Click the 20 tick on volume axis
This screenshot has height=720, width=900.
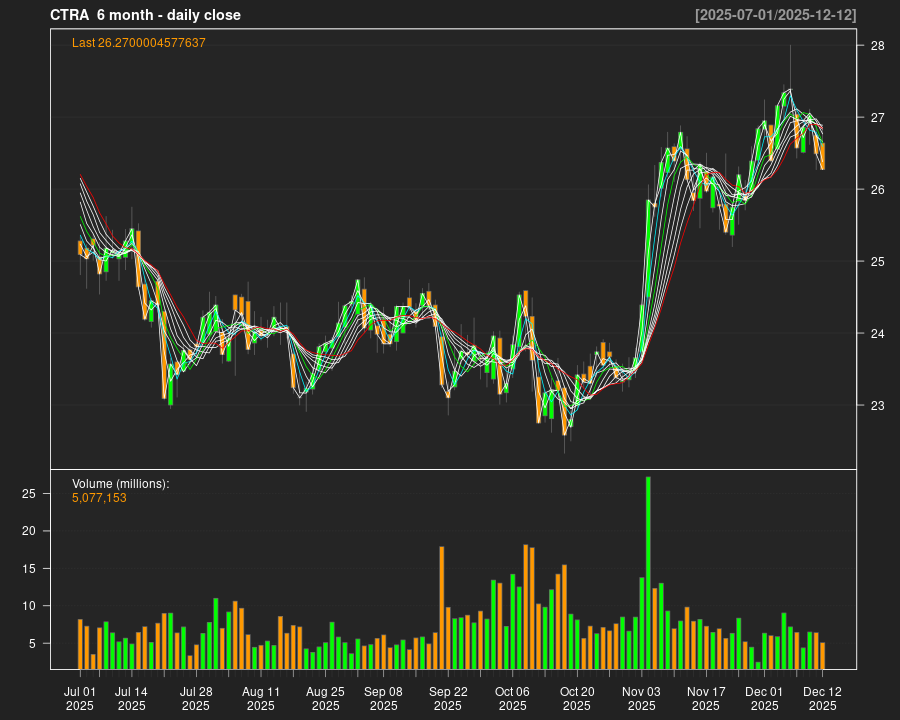click(30, 531)
